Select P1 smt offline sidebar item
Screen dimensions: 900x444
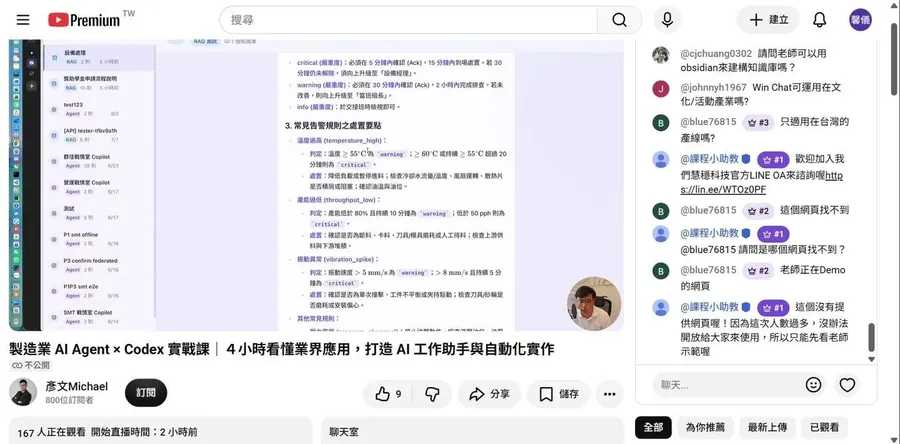[x=99, y=239]
